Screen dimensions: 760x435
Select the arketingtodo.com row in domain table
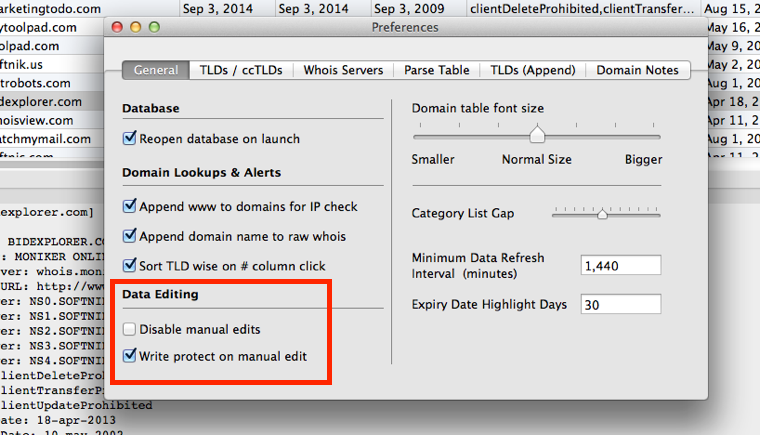point(50,9)
